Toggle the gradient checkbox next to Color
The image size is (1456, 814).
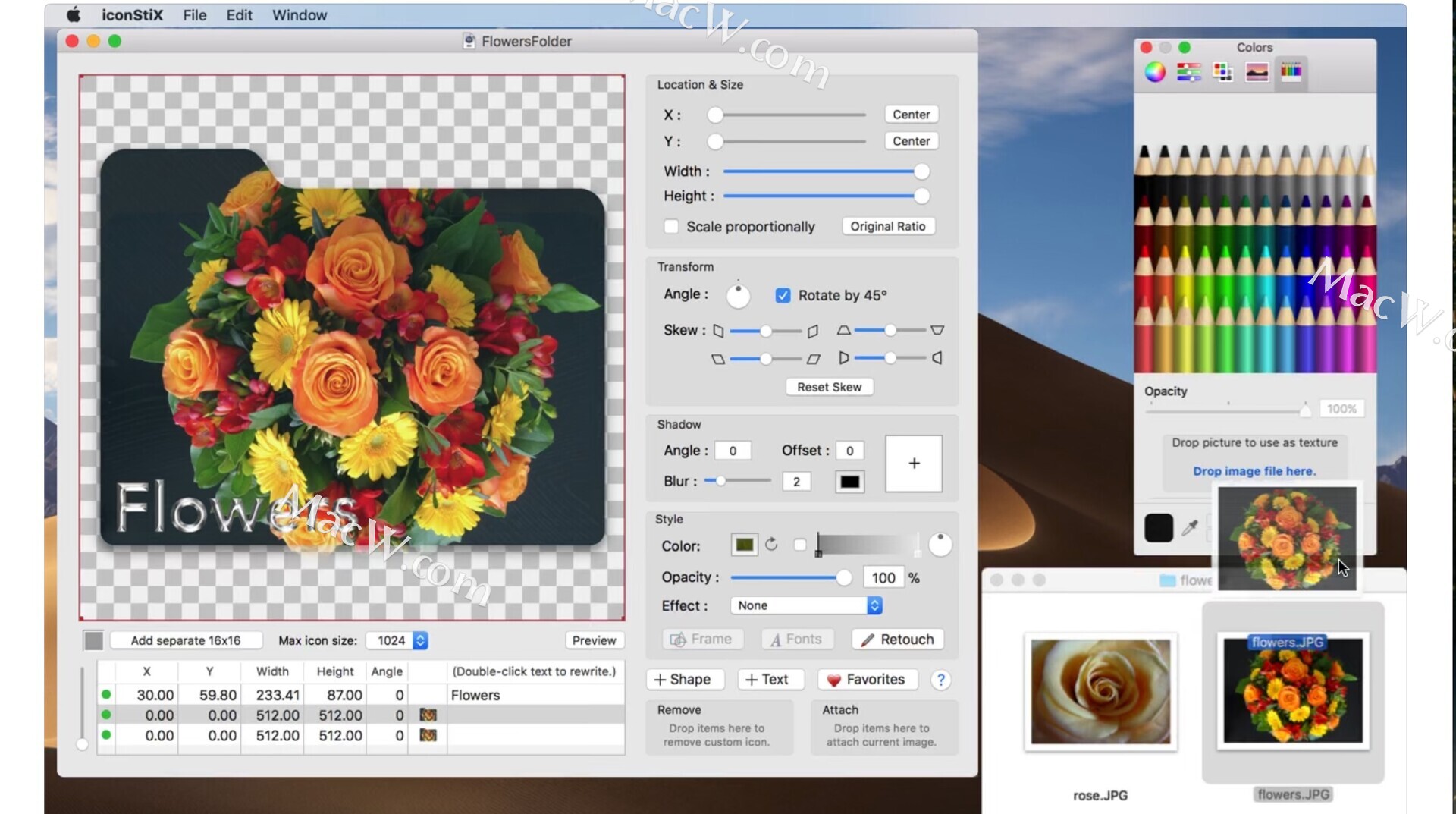coord(800,545)
